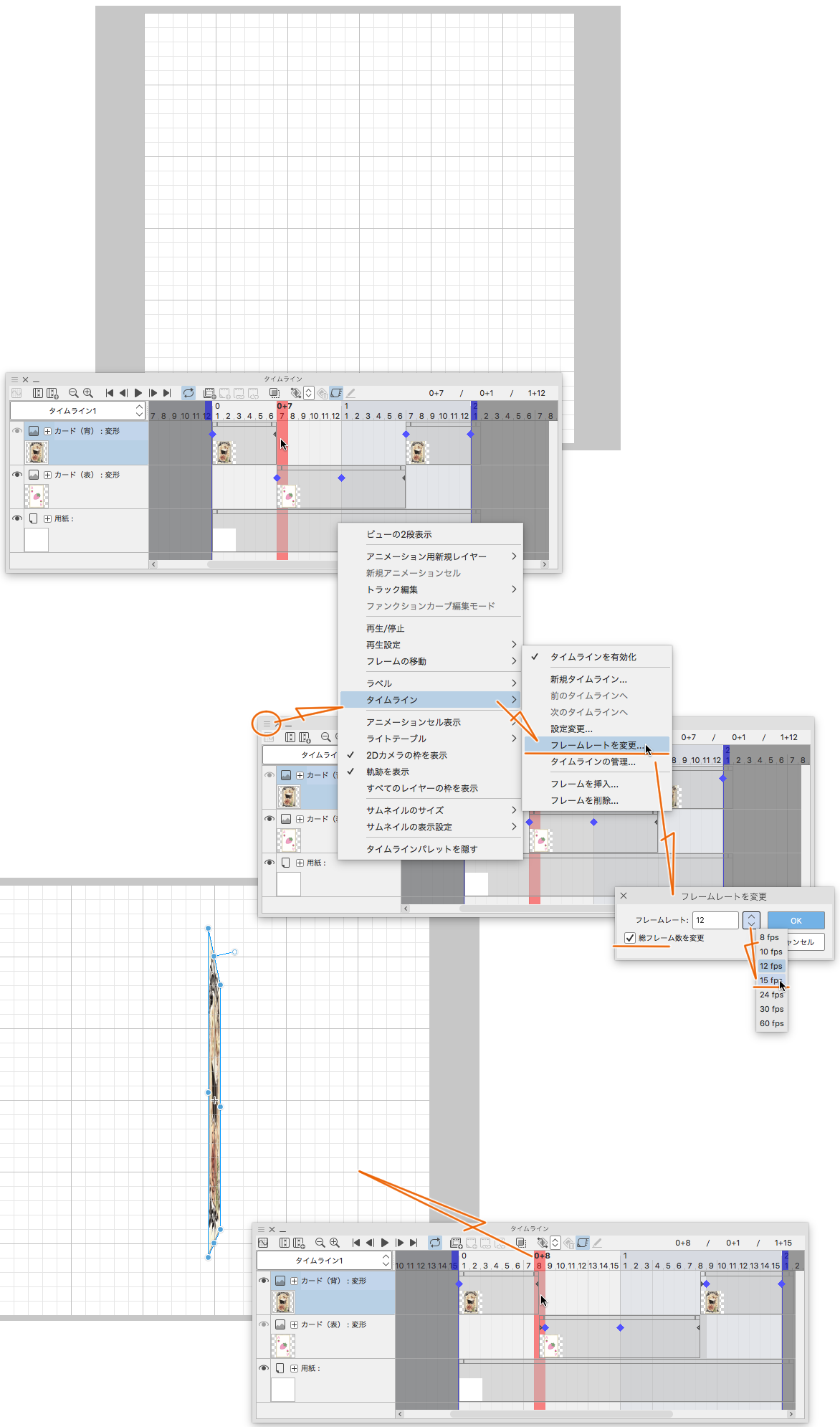
Task: Toggle loop playback in the bottom timeline panel
Action: pos(435,1243)
